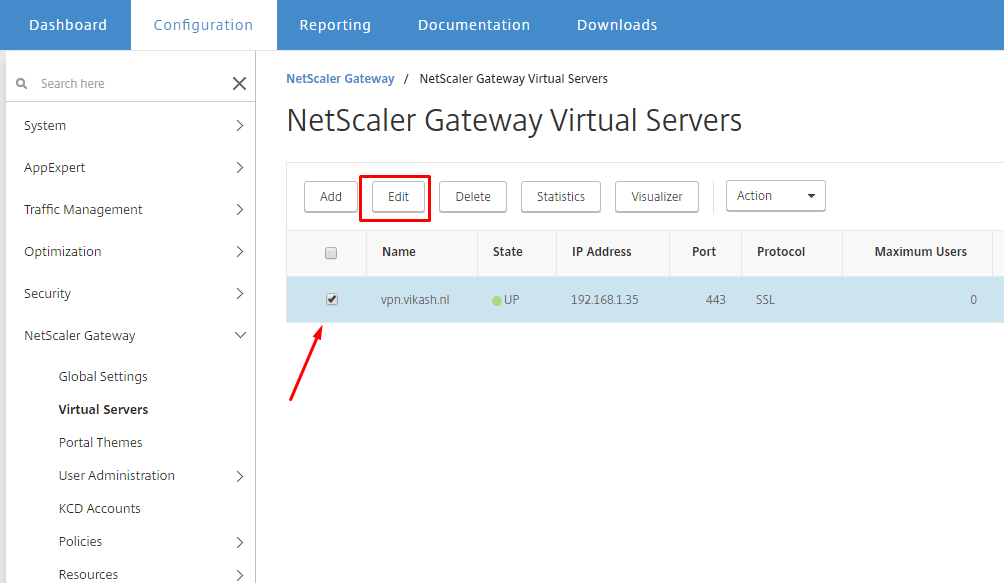Open Optimization in the sidebar

63,252
